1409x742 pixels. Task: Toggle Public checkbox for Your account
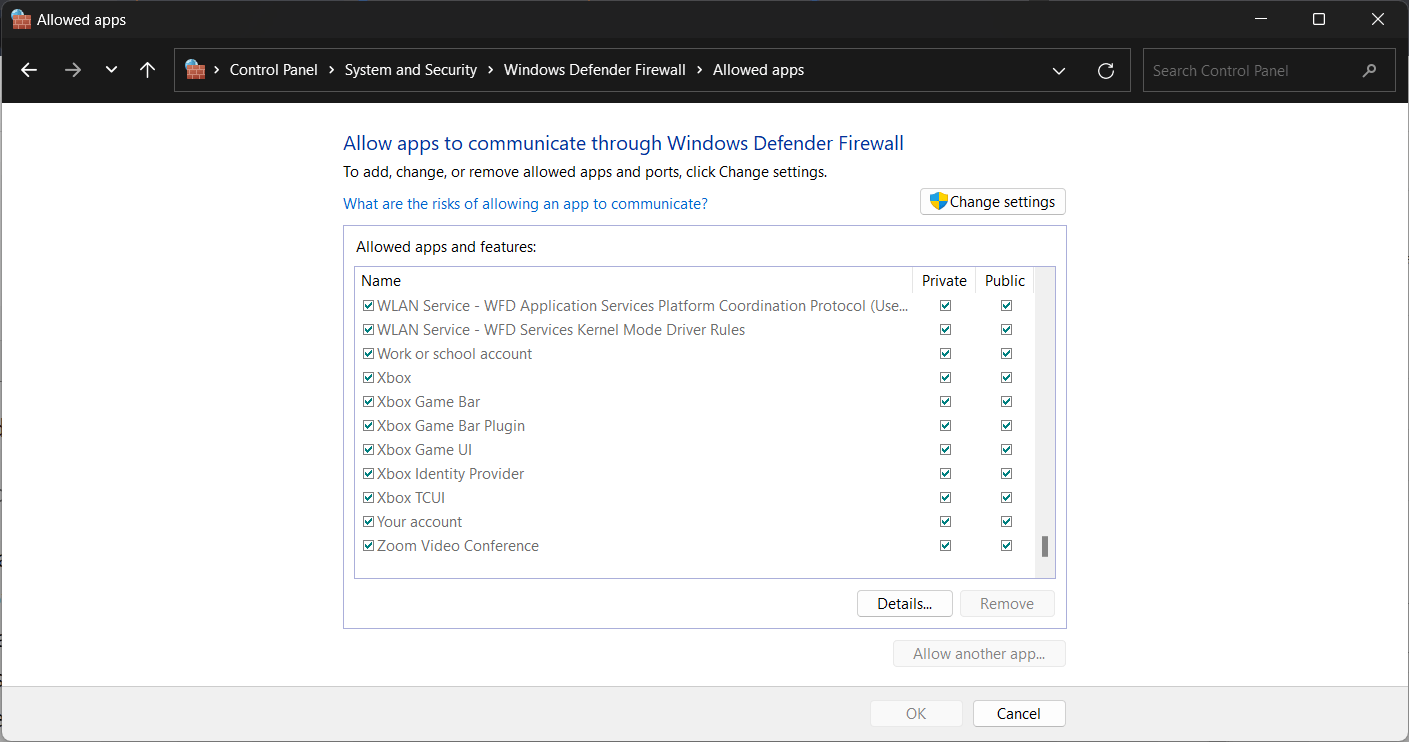pos(1006,522)
